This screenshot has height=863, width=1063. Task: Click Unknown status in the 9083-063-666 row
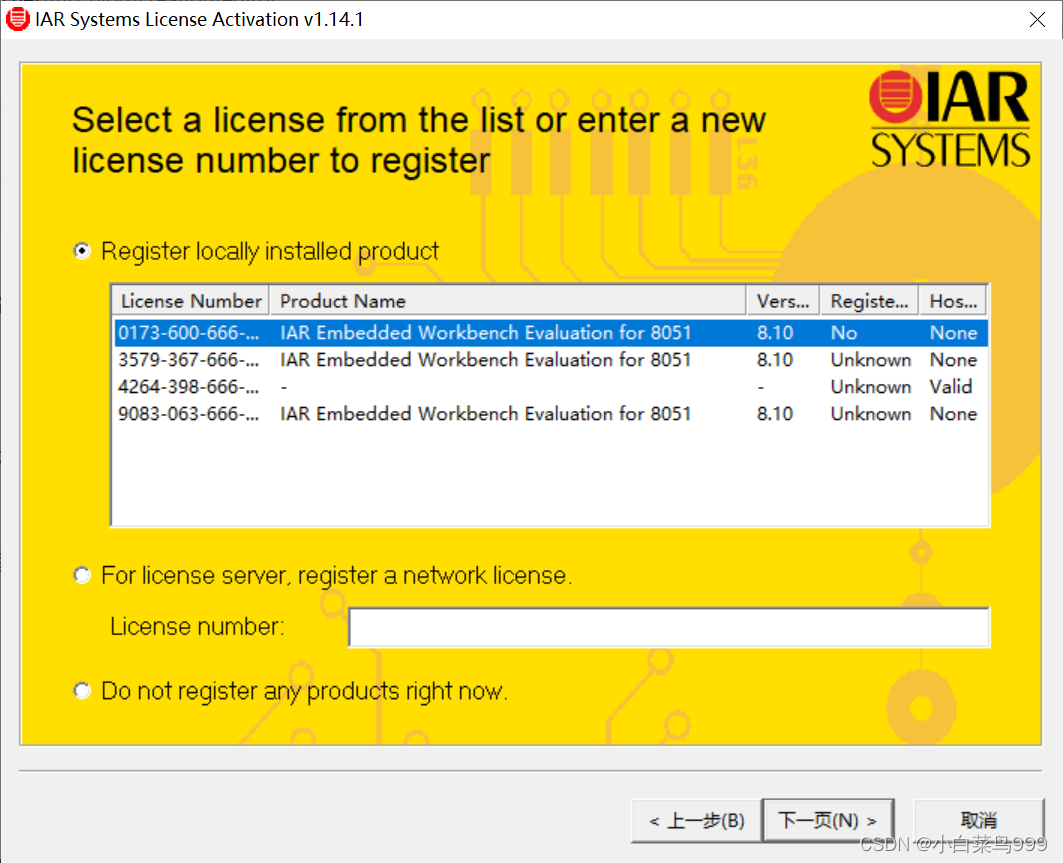point(870,414)
